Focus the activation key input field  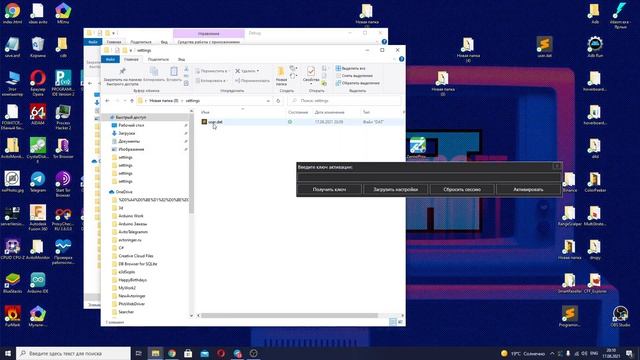click(429, 177)
